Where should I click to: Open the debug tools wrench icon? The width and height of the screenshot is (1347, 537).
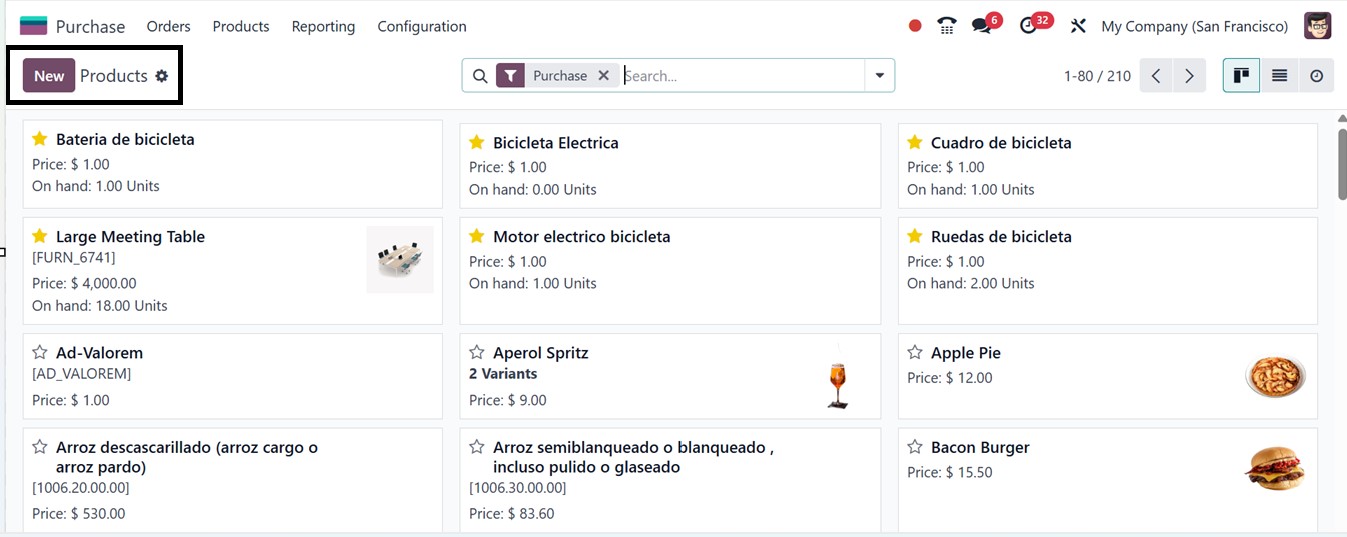click(x=1078, y=26)
